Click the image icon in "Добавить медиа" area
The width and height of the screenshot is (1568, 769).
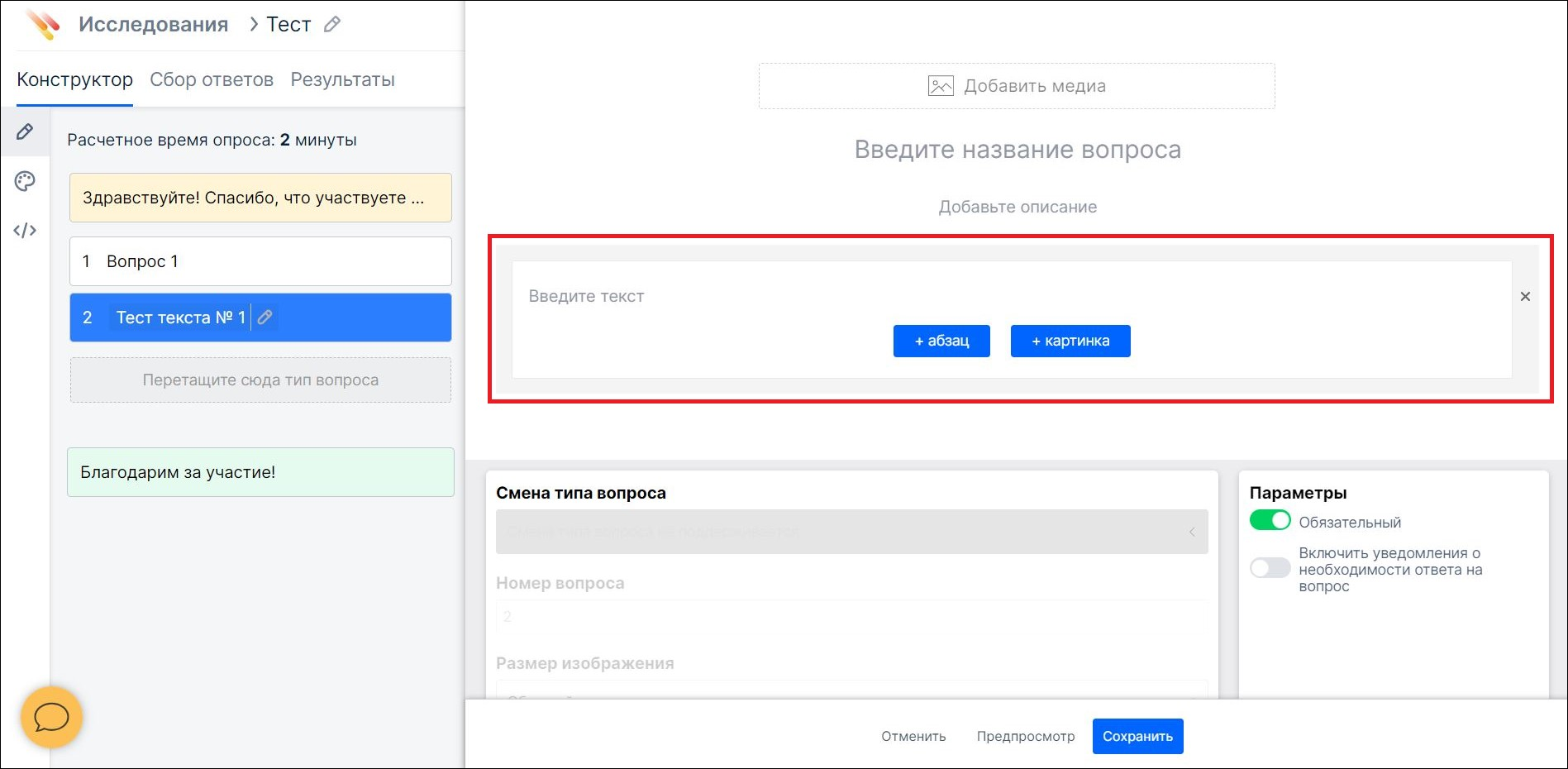tap(940, 84)
